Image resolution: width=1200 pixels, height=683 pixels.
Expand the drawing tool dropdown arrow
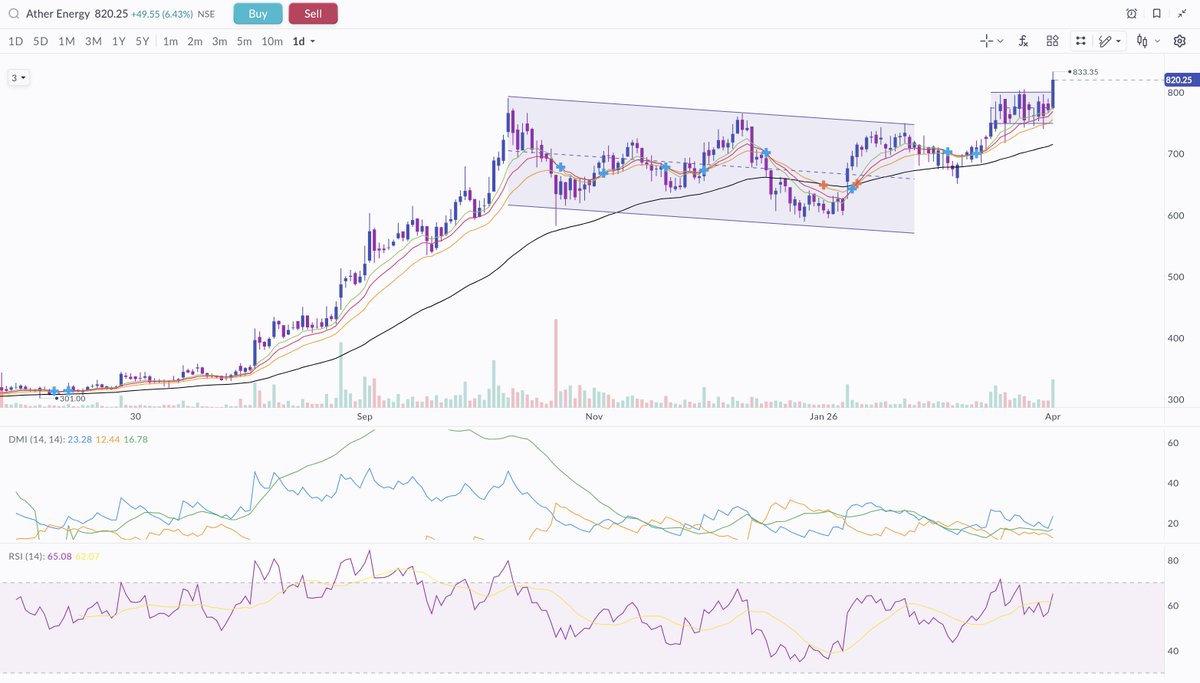tap(1120, 41)
